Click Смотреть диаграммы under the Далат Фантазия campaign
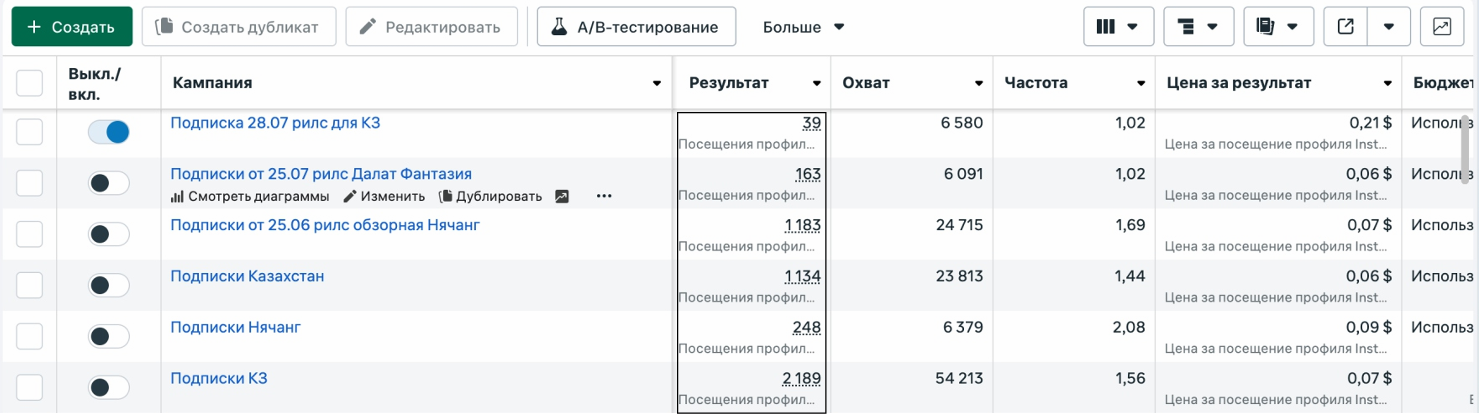 point(250,197)
